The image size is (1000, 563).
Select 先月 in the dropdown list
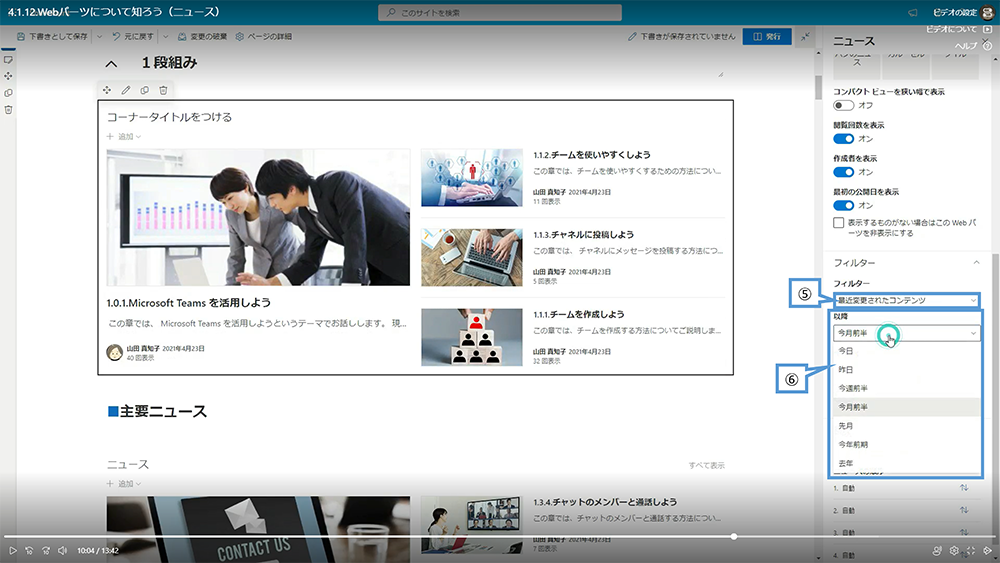pyautogui.click(x=906, y=426)
